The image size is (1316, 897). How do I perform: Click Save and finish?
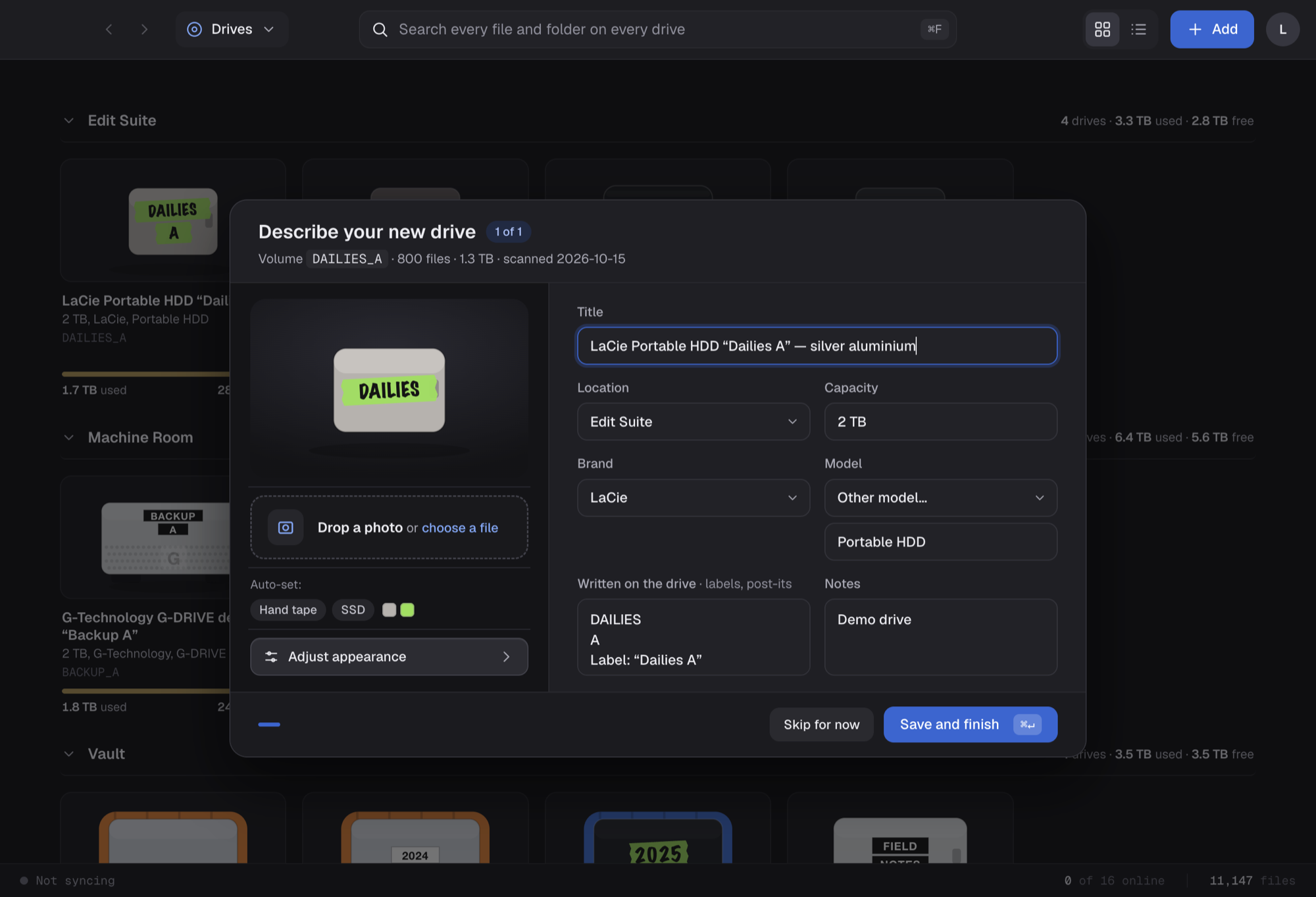point(970,724)
